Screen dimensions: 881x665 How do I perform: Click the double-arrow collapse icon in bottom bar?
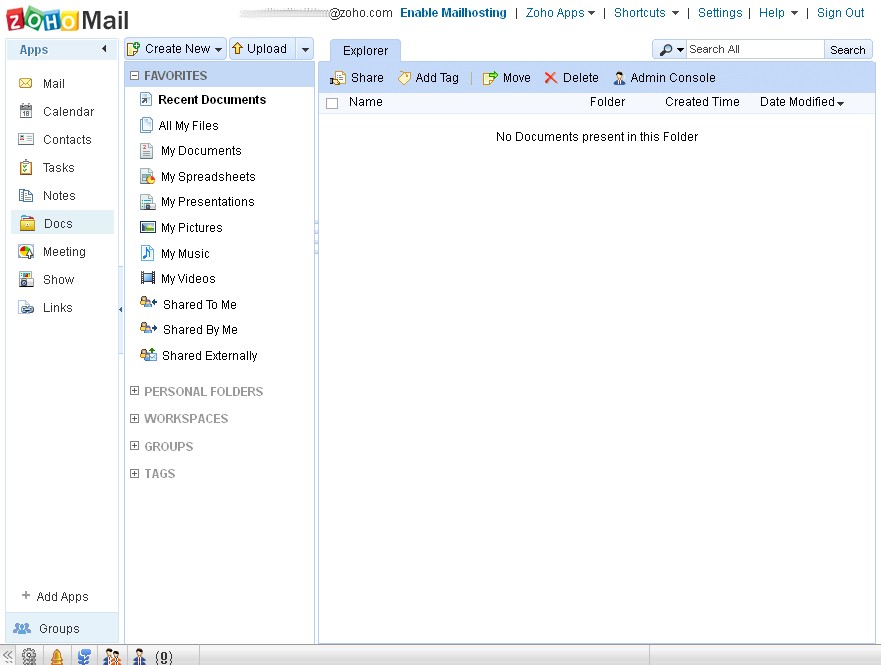[7, 655]
